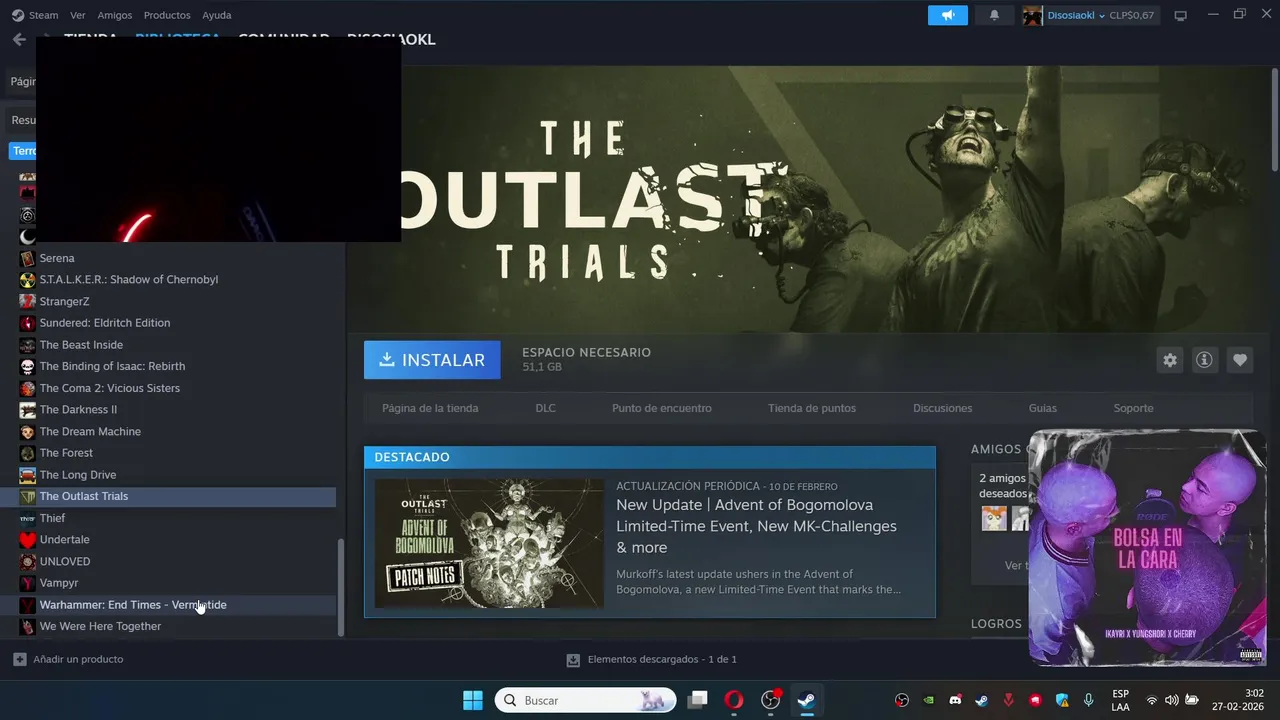Screen dimensions: 1280x720
Task: Open Windows Security tray icon
Action: 1062,700
